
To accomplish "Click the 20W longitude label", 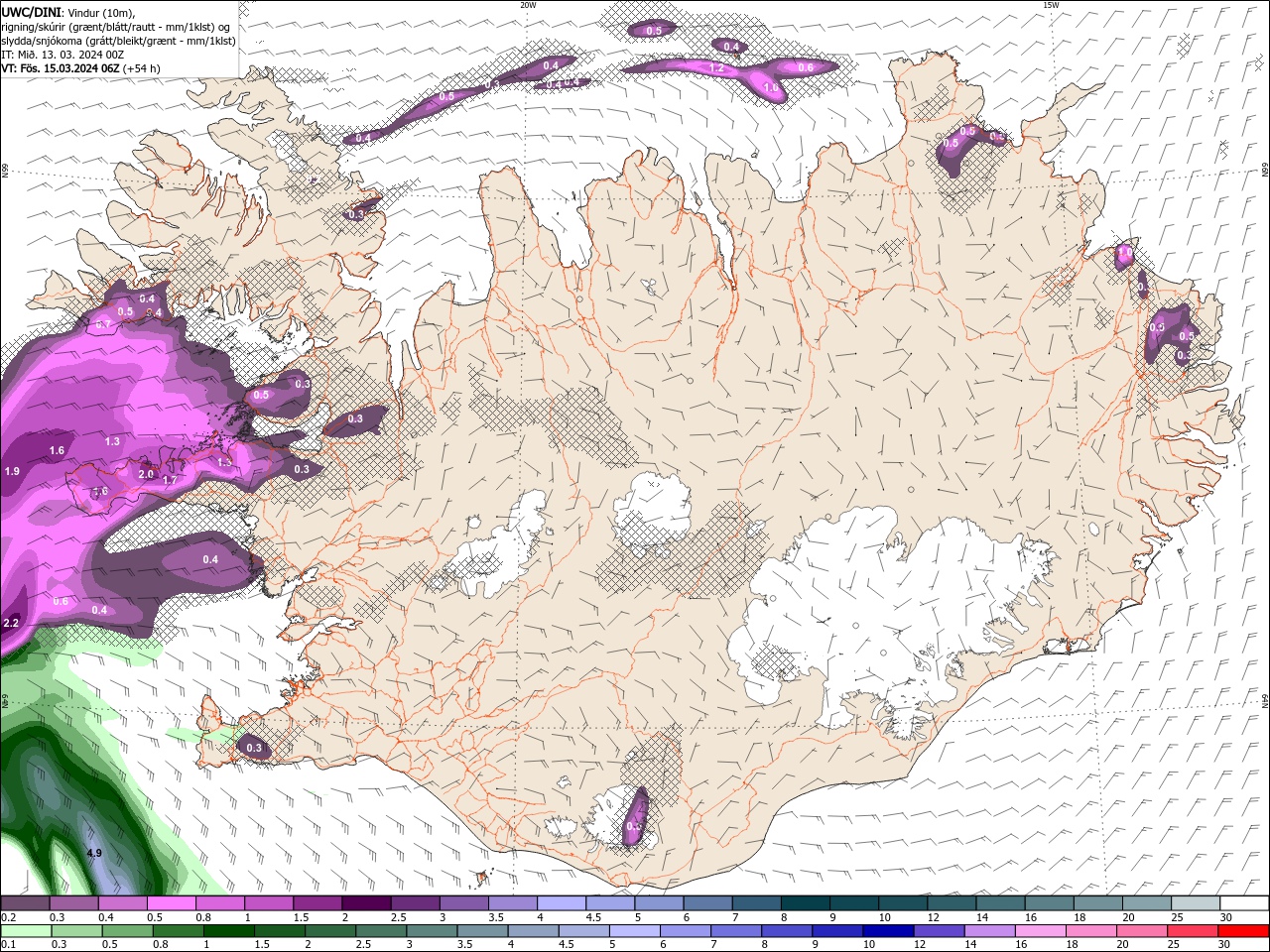I will [x=528, y=5].
